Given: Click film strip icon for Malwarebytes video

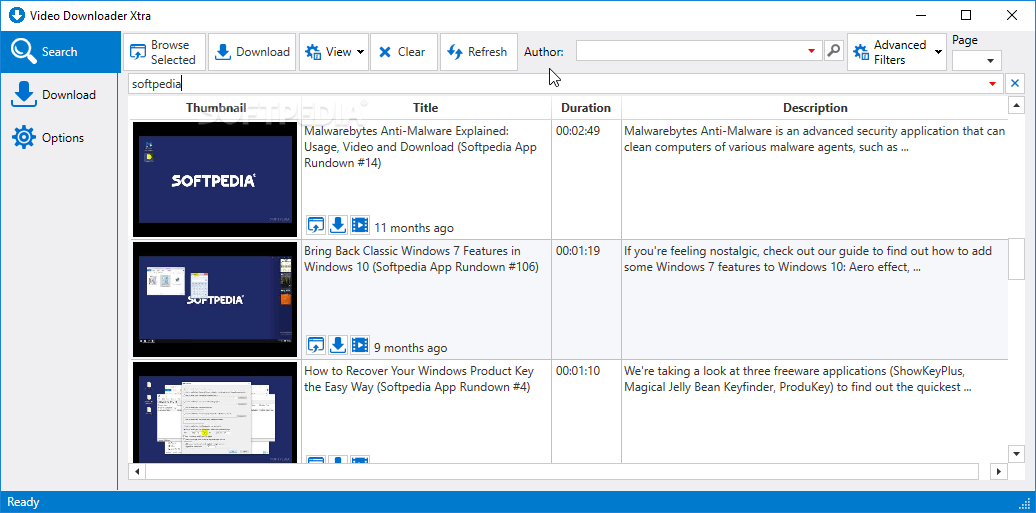Looking at the screenshot, I should tap(359, 225).
